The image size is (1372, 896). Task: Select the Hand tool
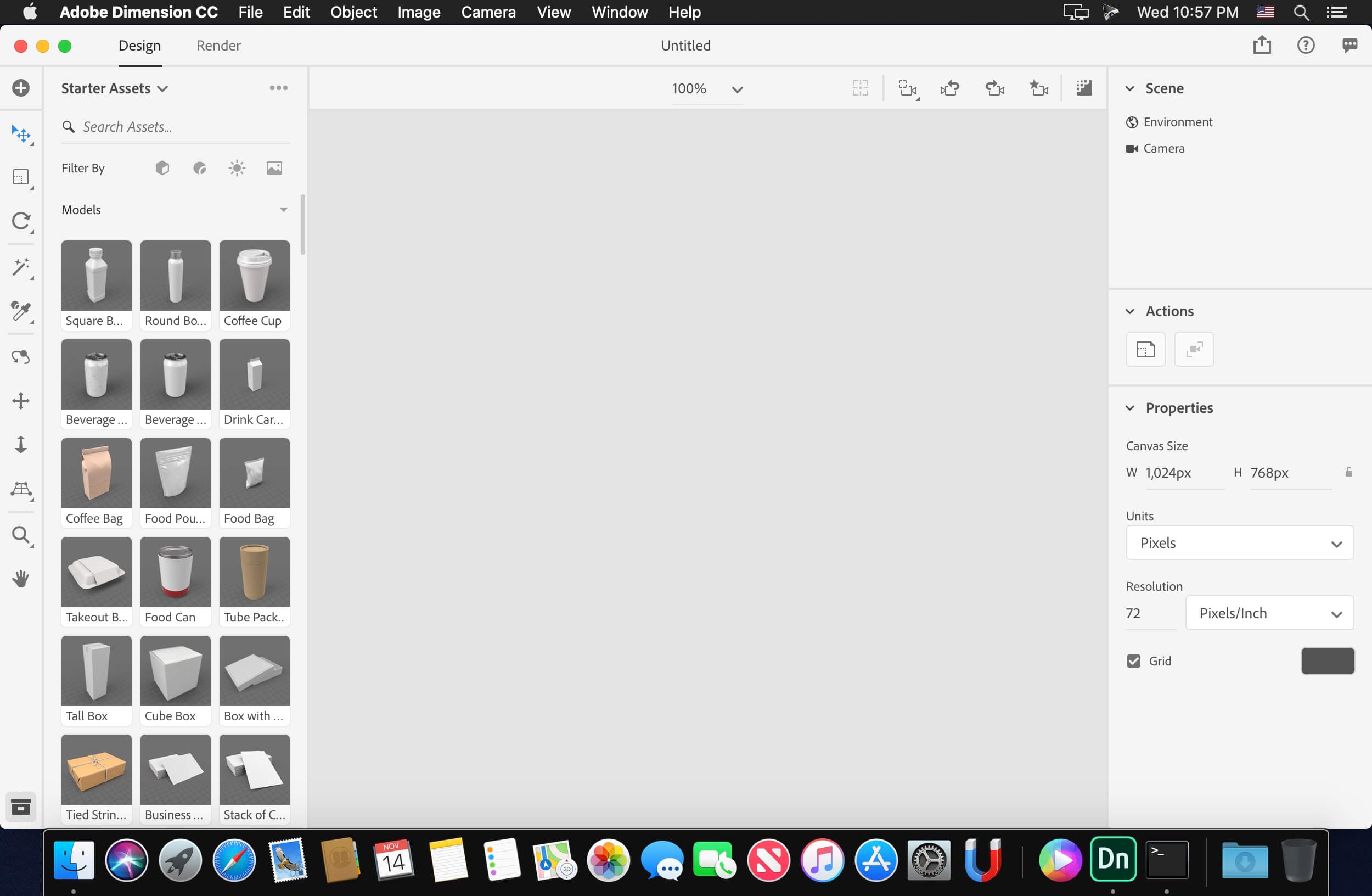pyautogui.click(x=21, y=578)
